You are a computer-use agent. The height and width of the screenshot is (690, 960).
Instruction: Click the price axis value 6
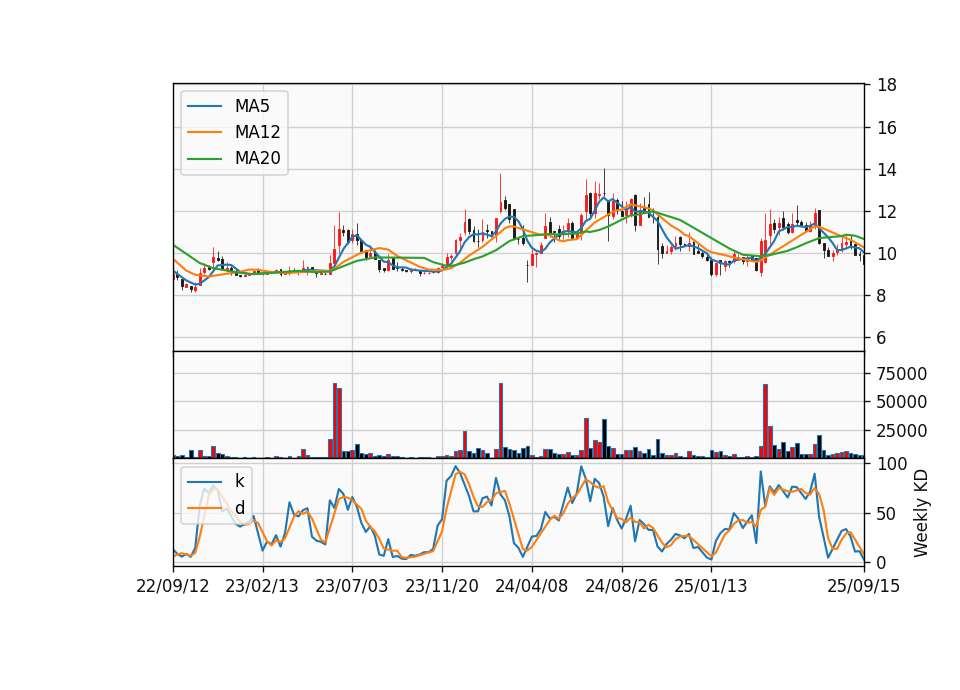pos(882,338)
